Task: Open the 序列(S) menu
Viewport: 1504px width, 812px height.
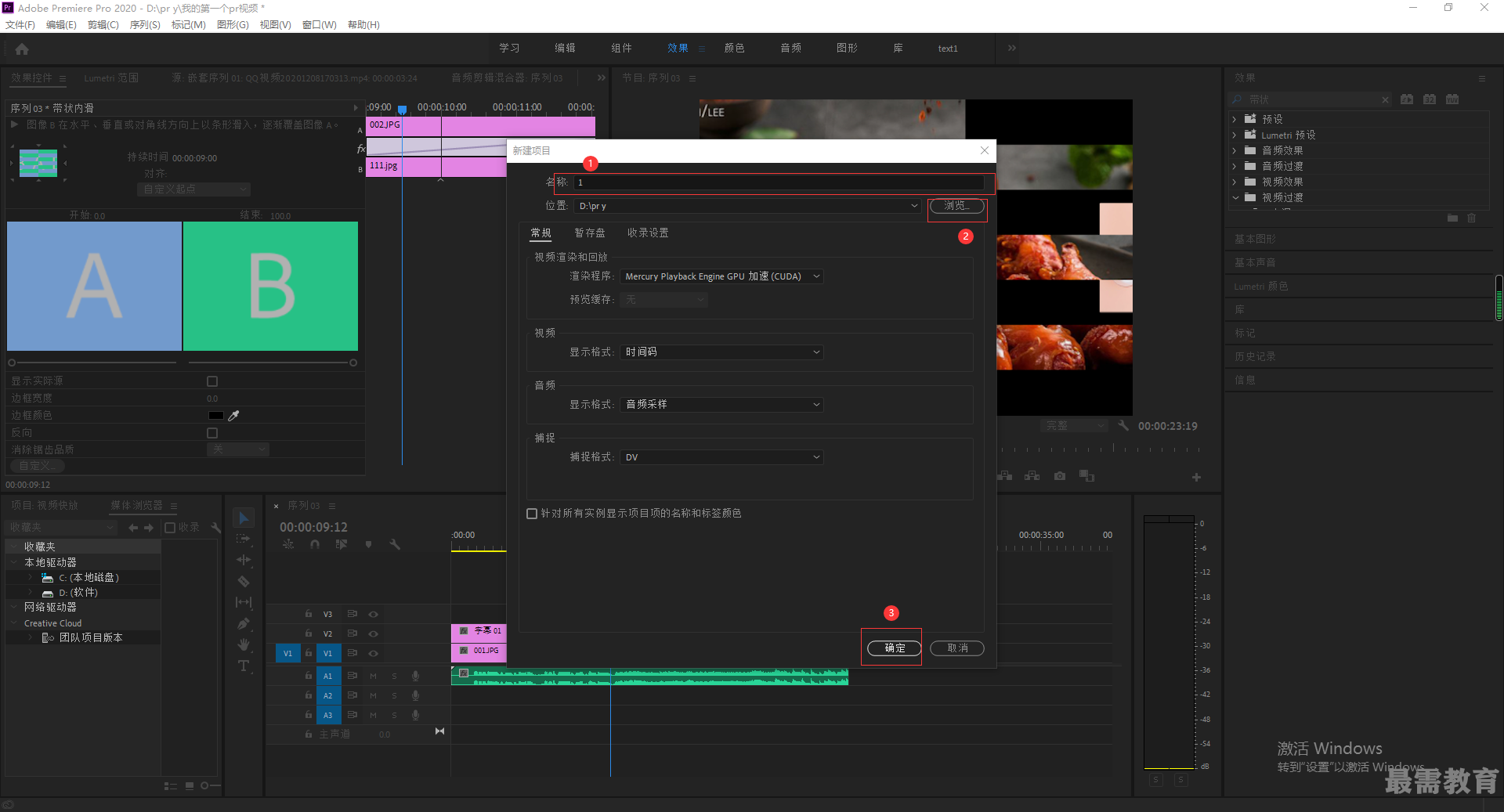Action: (145, 25)
